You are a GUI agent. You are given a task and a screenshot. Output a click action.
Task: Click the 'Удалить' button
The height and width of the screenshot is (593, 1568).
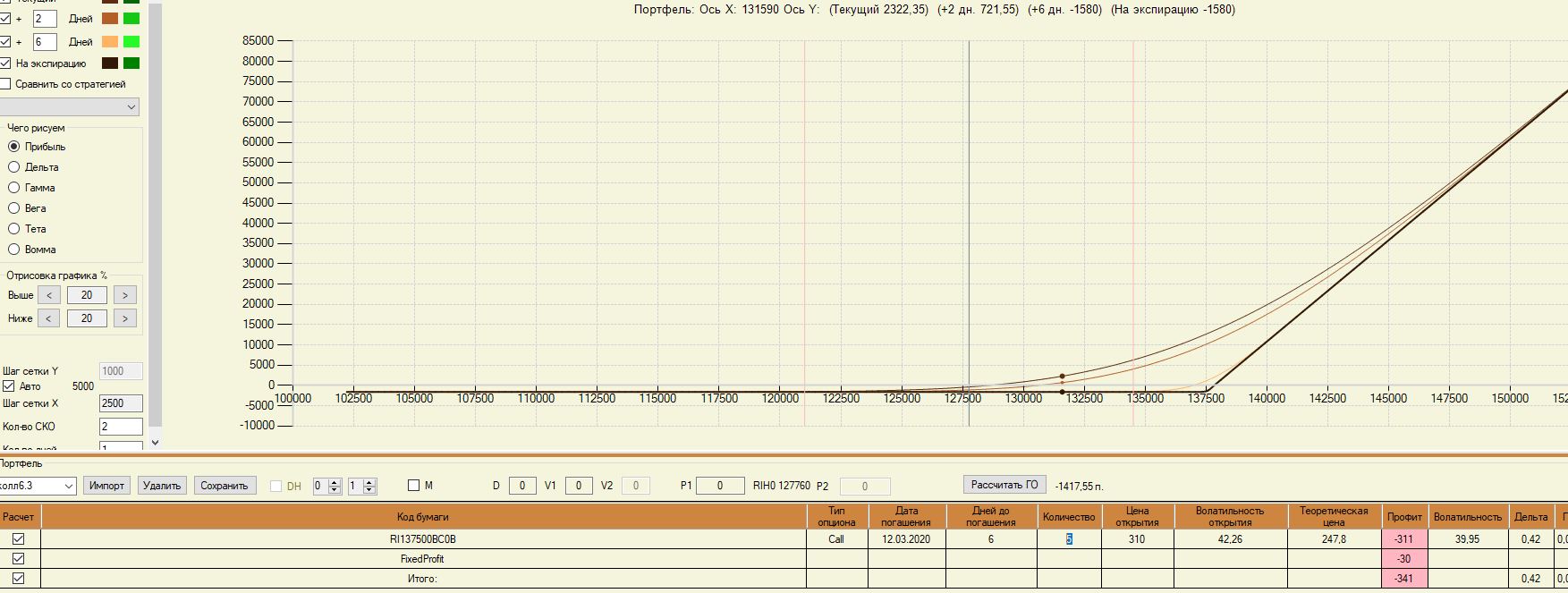[162, 486]
